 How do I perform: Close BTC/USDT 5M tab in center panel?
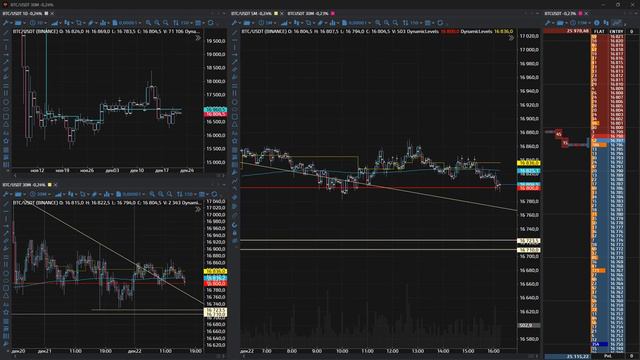282,13
